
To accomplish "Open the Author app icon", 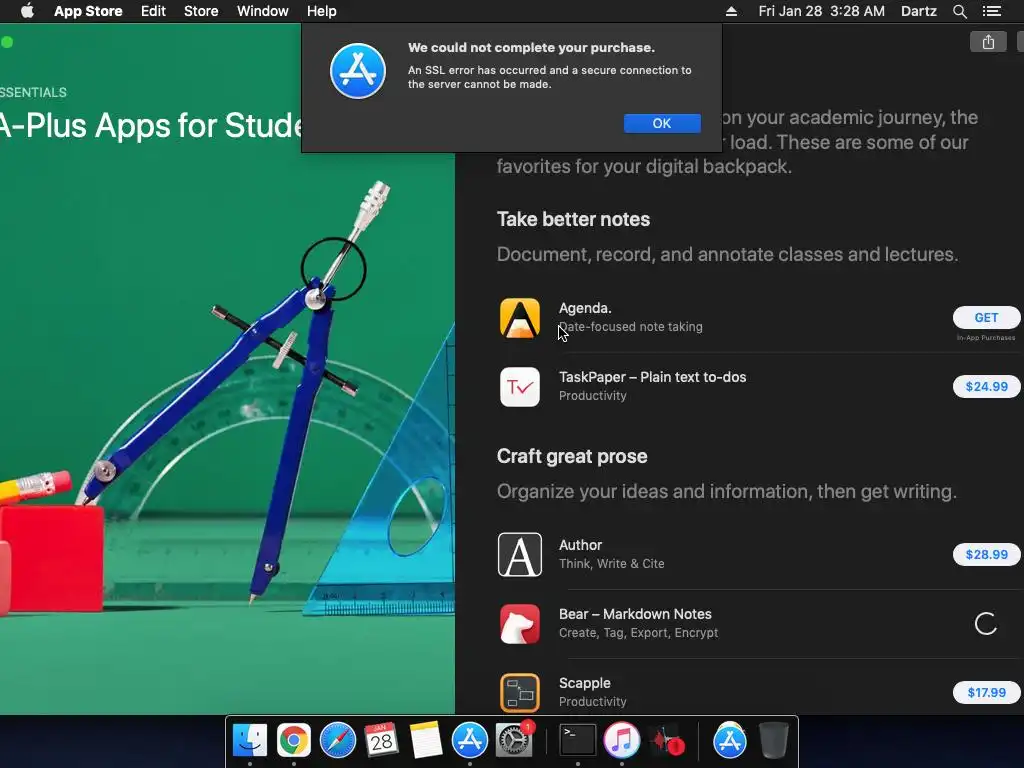I will [x=520, y=554].
